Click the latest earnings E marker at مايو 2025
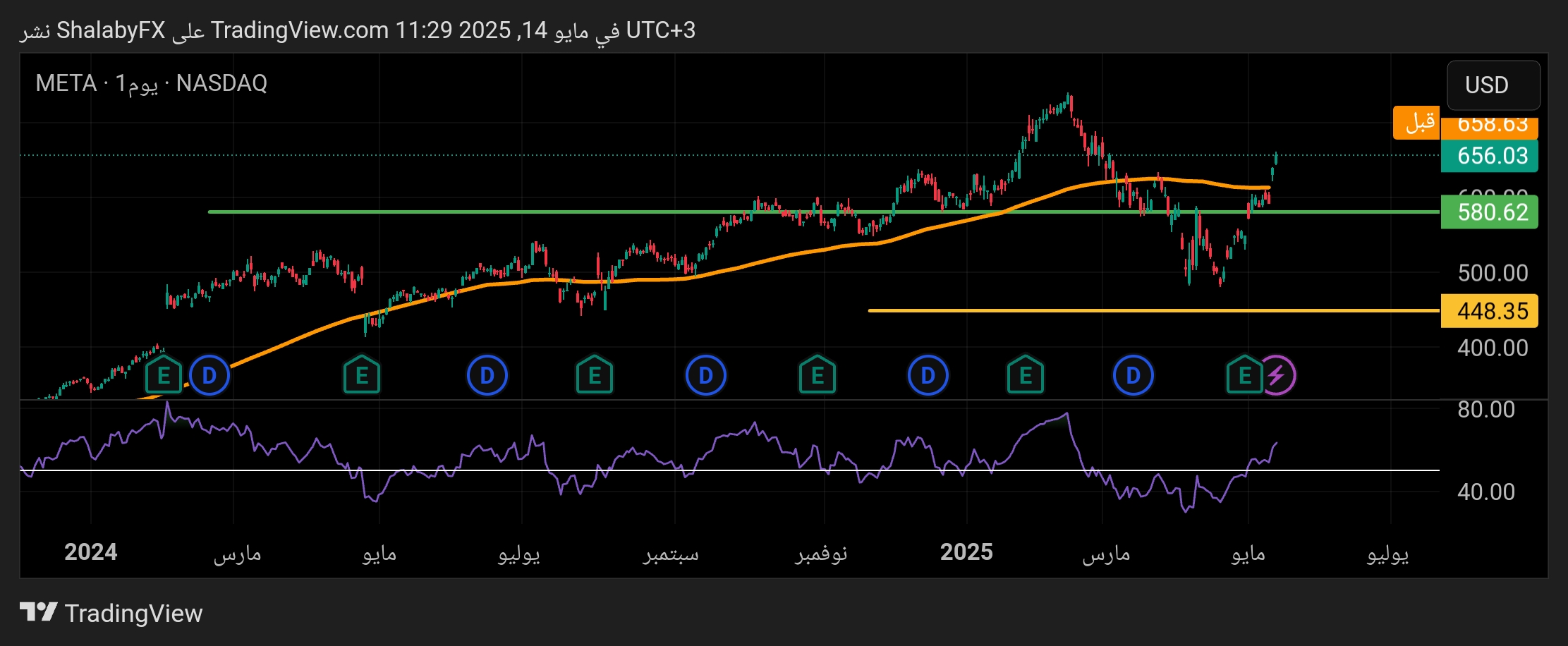The height and width of the screenshot is (646, 1568). (x=1245, y=375)
